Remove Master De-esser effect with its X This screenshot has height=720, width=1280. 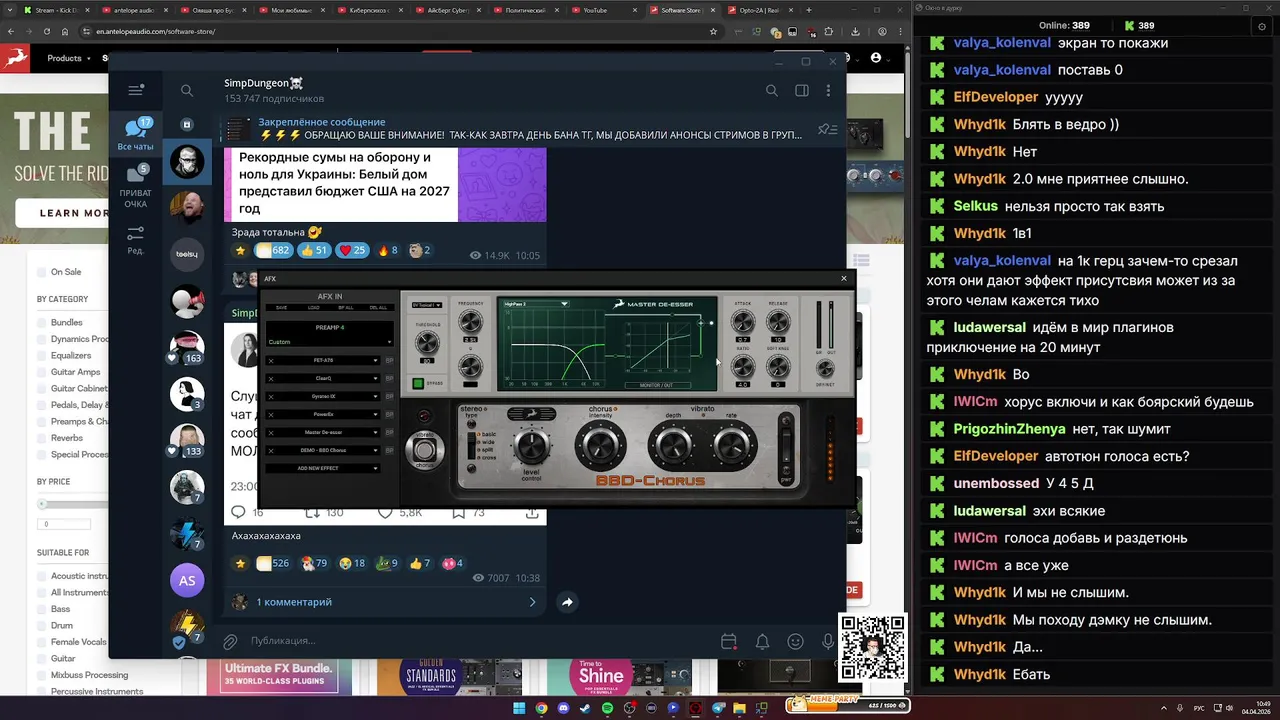click(271, 432)
